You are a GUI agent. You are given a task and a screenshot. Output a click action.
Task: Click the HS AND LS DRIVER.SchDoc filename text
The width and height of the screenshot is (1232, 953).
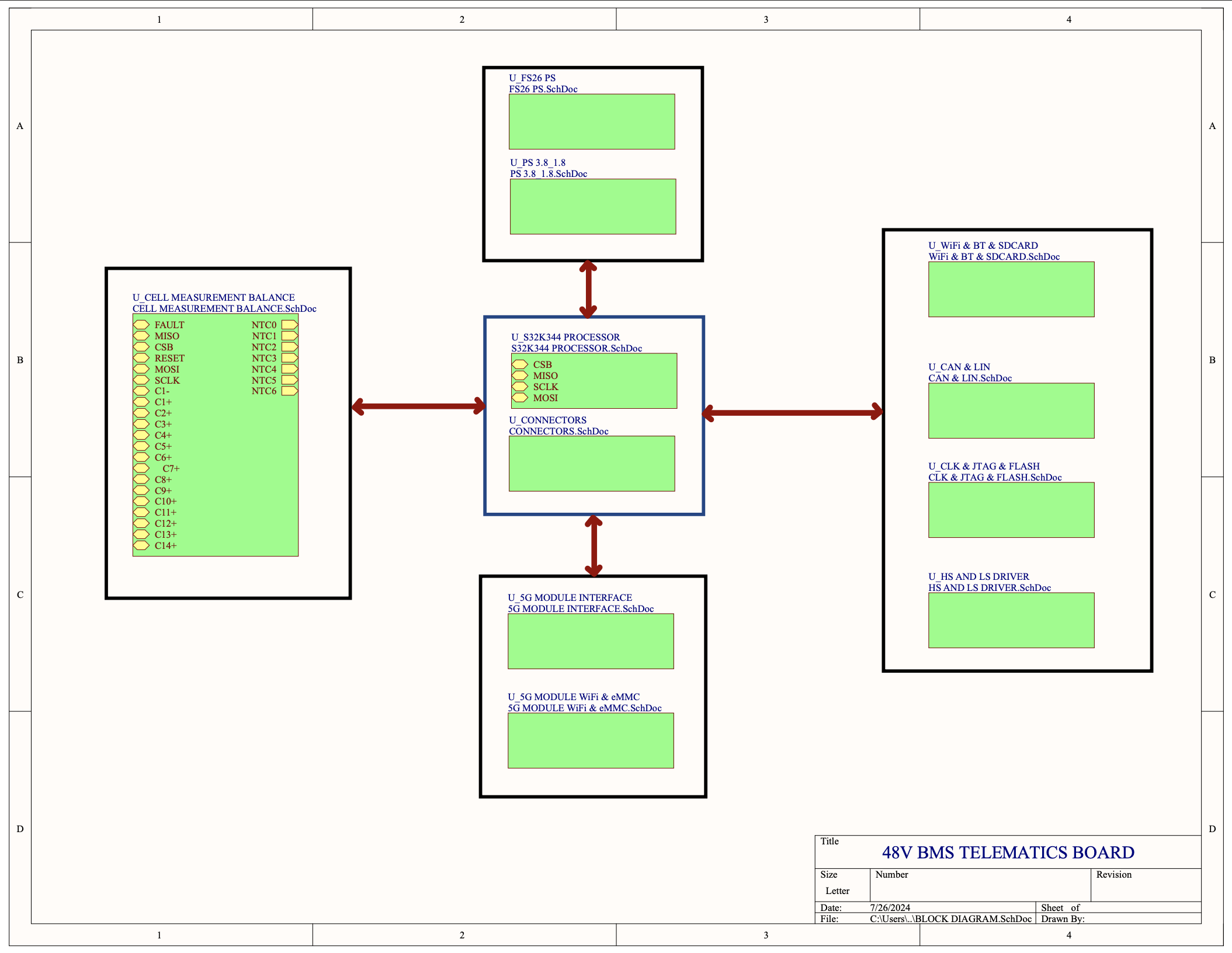[990, 587]
